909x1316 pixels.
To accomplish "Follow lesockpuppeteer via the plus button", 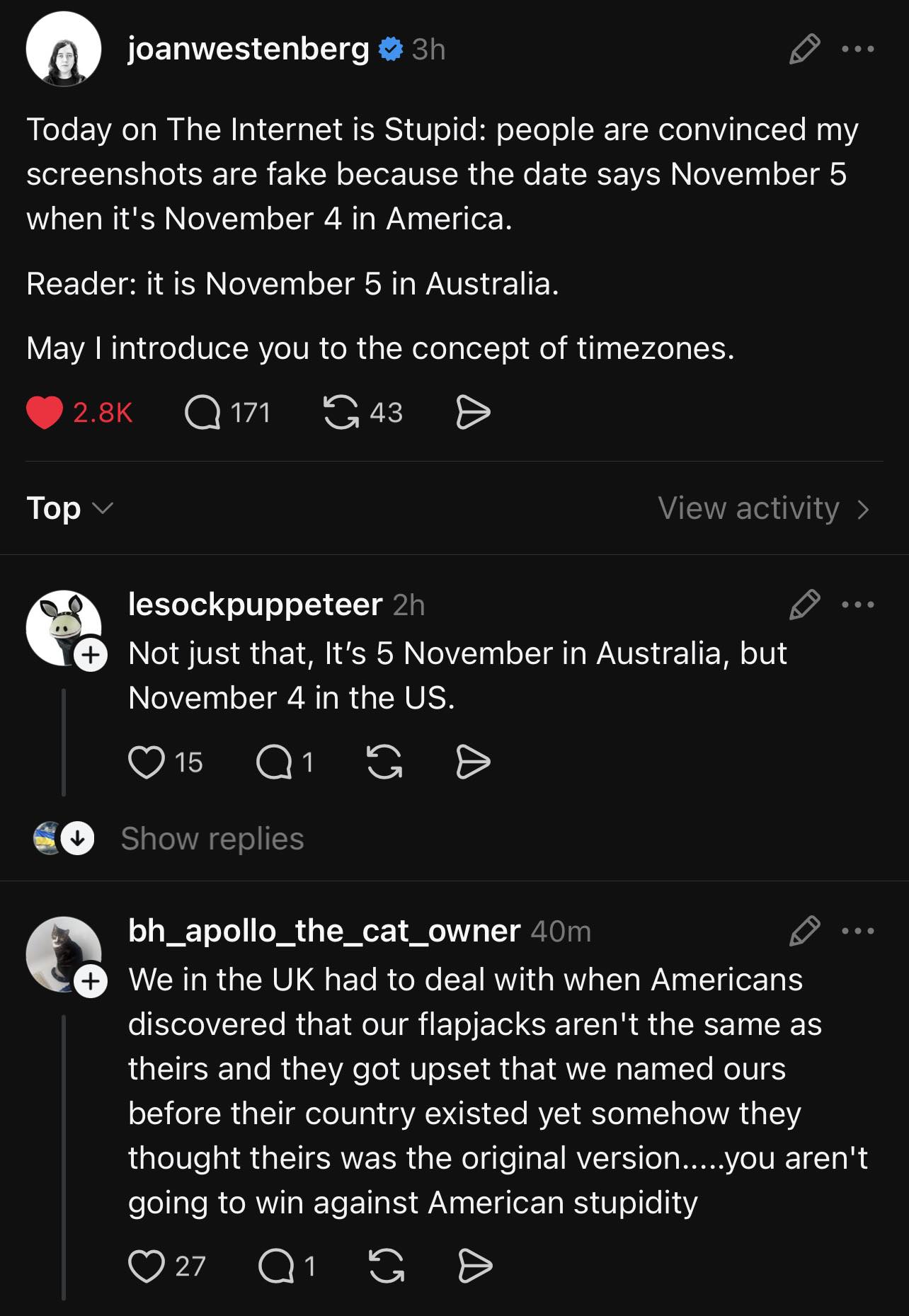I will pyautogui.click(x=91, y=655).
